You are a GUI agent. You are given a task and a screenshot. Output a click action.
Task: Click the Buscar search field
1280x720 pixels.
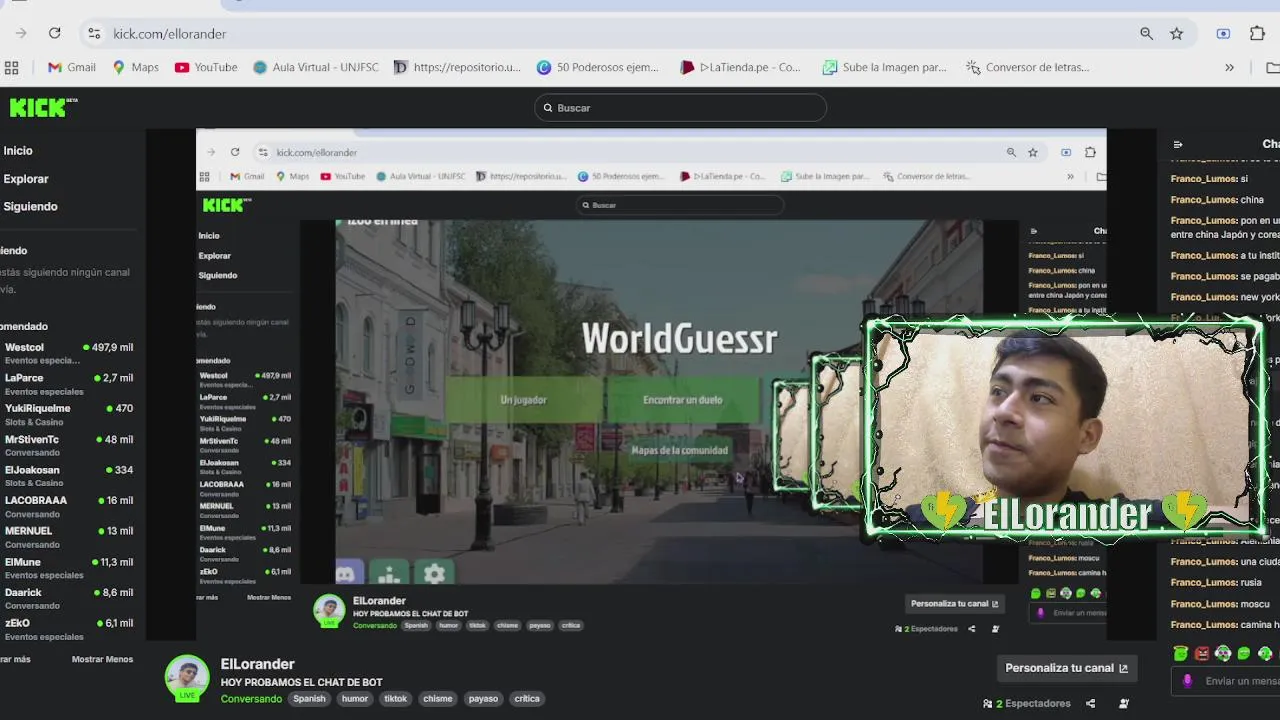680,107
